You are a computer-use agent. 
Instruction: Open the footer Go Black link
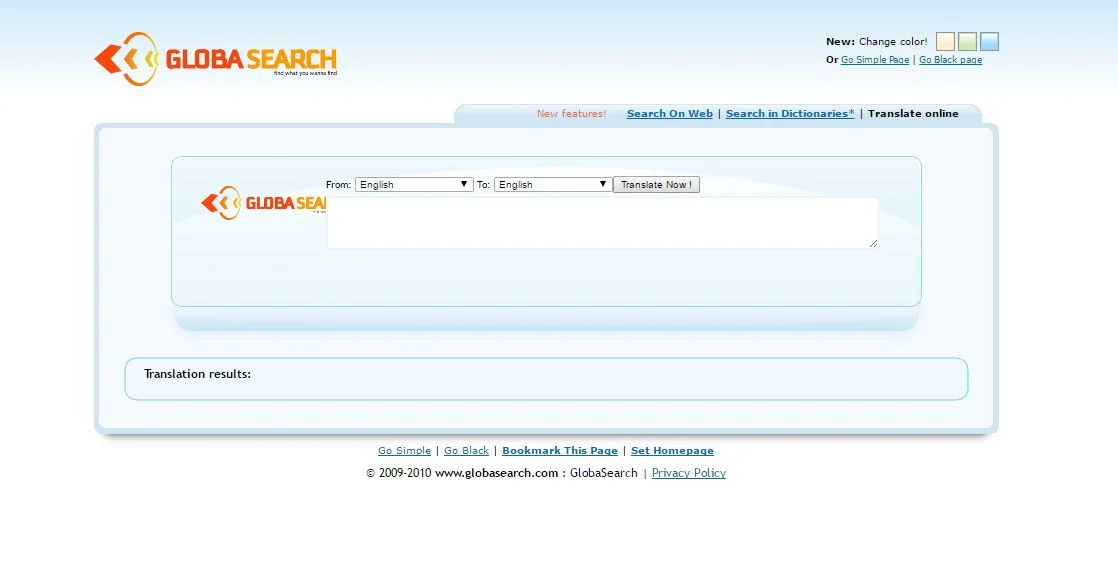466,451
